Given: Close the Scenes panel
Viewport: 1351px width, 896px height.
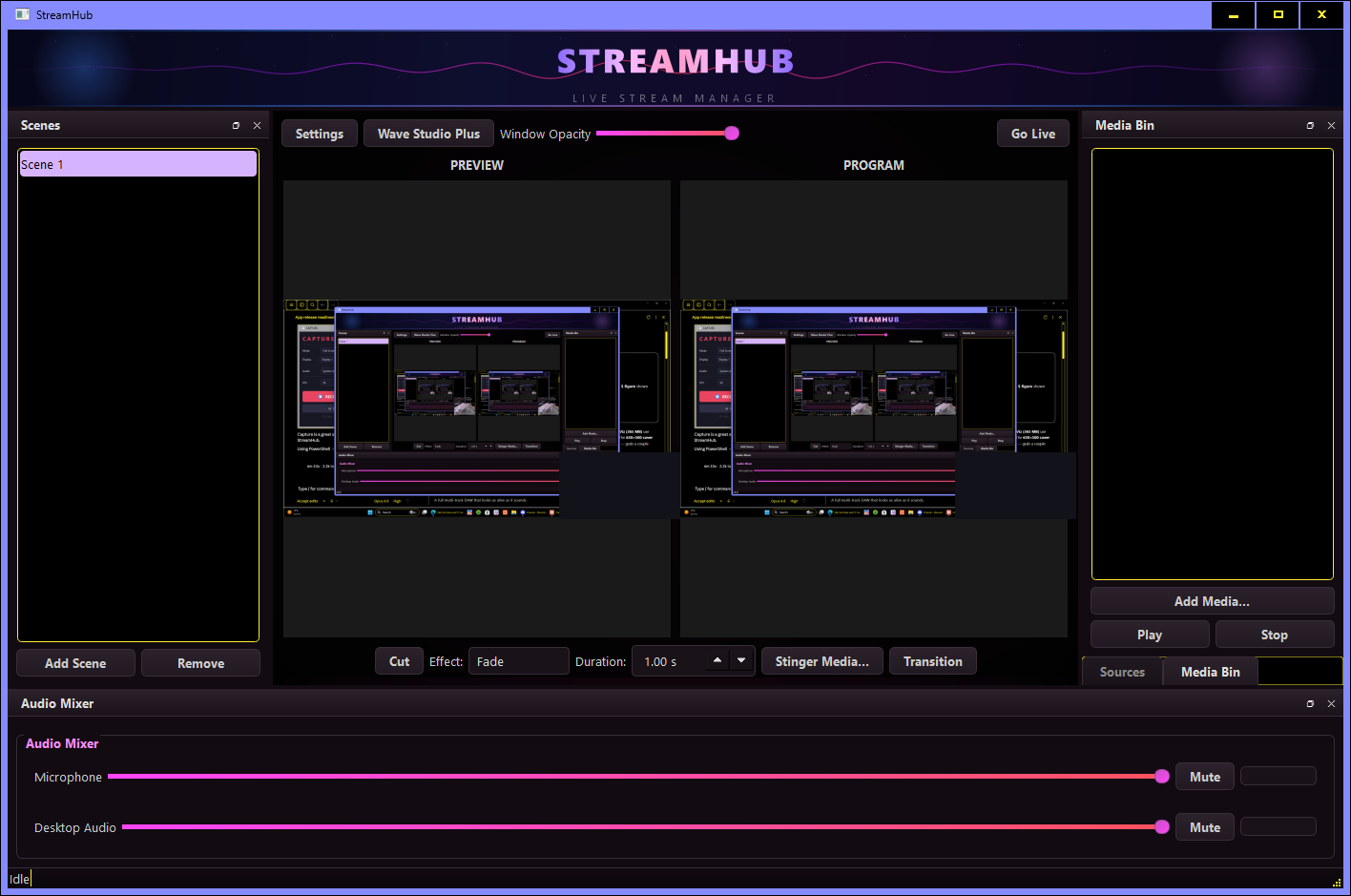Looking at the screenshot, I should (257, 126).
